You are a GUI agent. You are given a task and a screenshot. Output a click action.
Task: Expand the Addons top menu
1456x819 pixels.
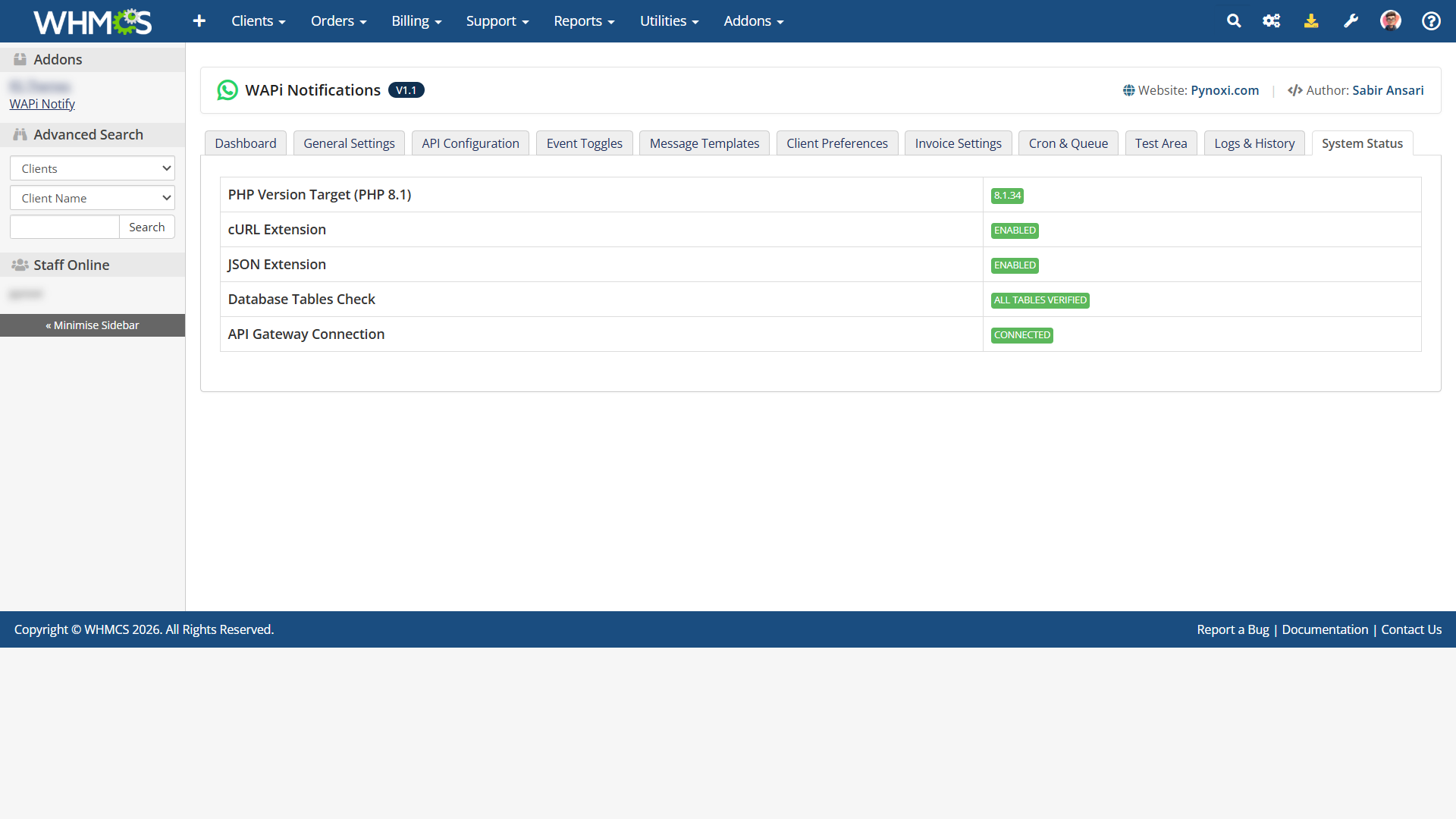tap(754, 21)
